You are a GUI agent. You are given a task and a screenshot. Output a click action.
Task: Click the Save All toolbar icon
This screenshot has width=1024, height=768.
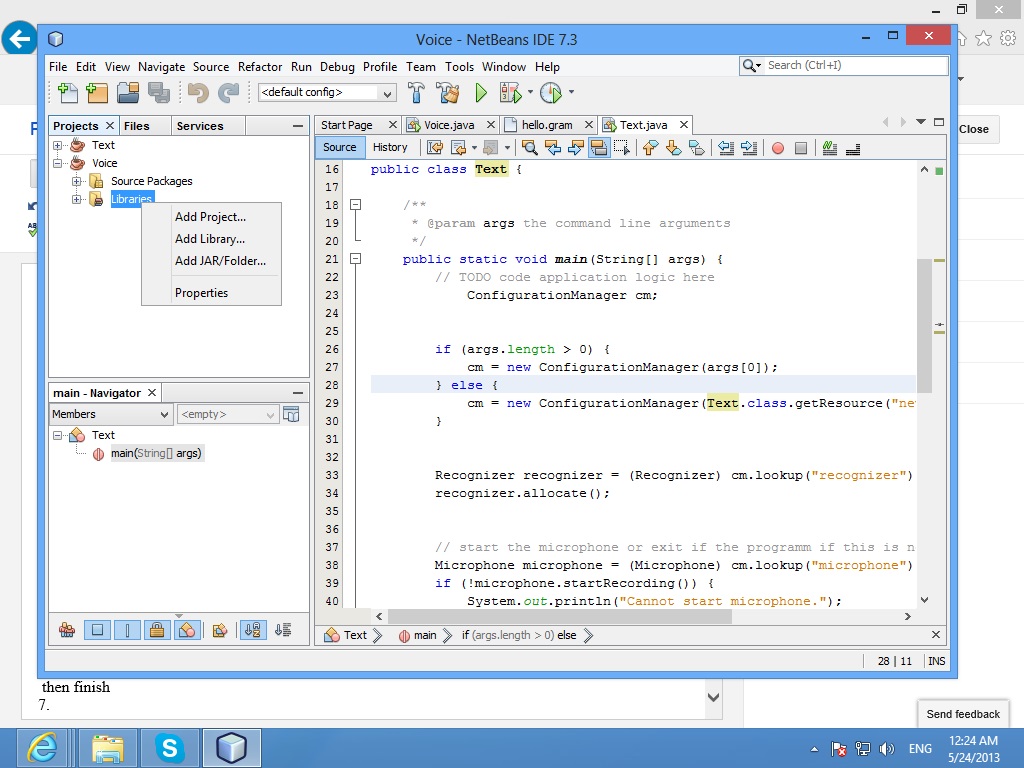pos(157,92)
